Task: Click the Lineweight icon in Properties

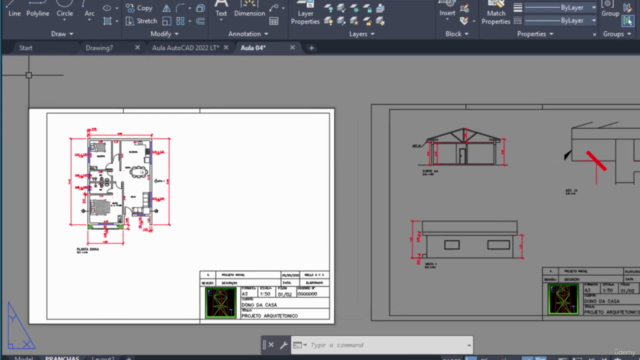Action: [518, 8]
